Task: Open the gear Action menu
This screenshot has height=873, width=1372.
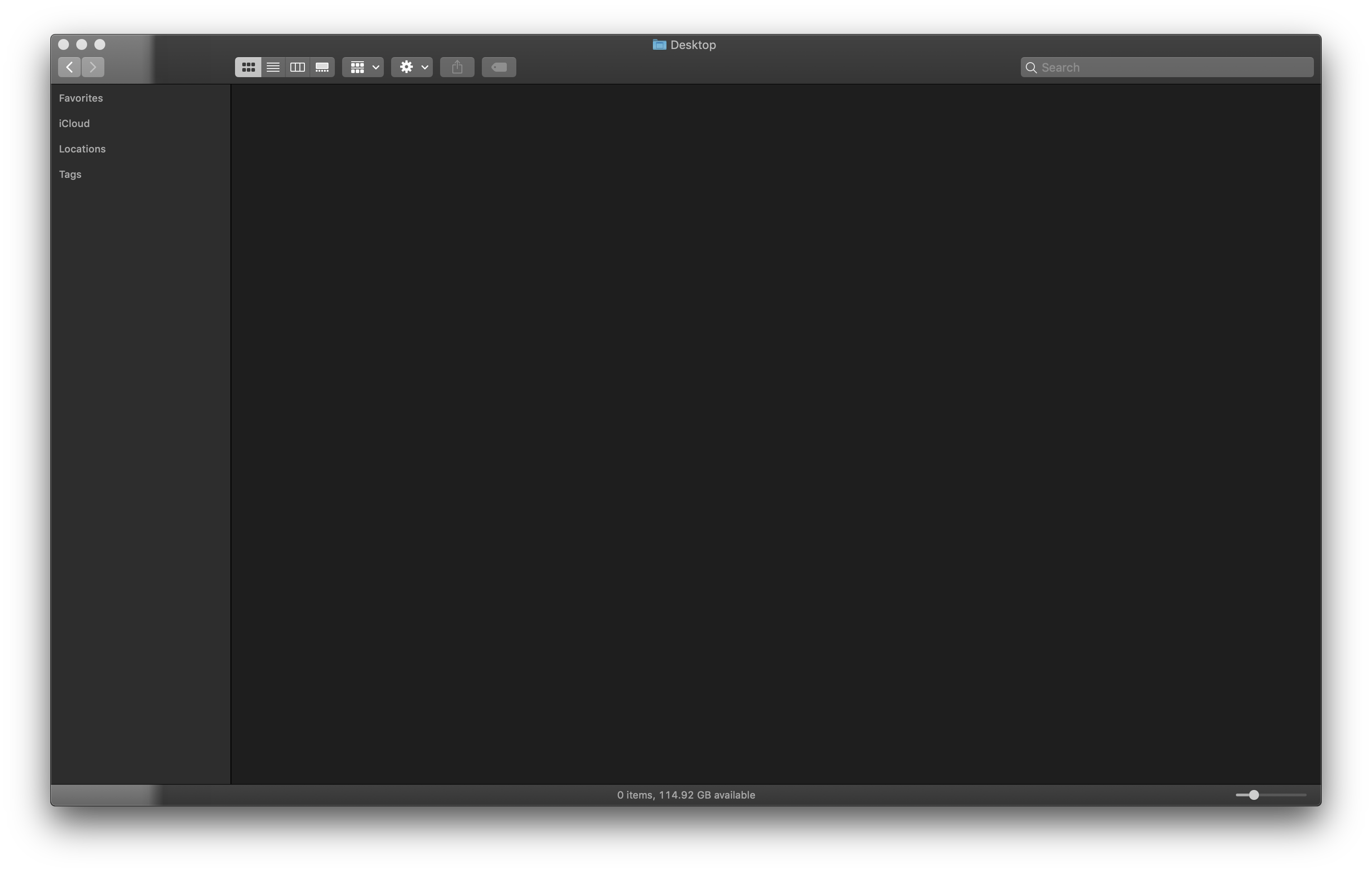Action: pos(412,67)
